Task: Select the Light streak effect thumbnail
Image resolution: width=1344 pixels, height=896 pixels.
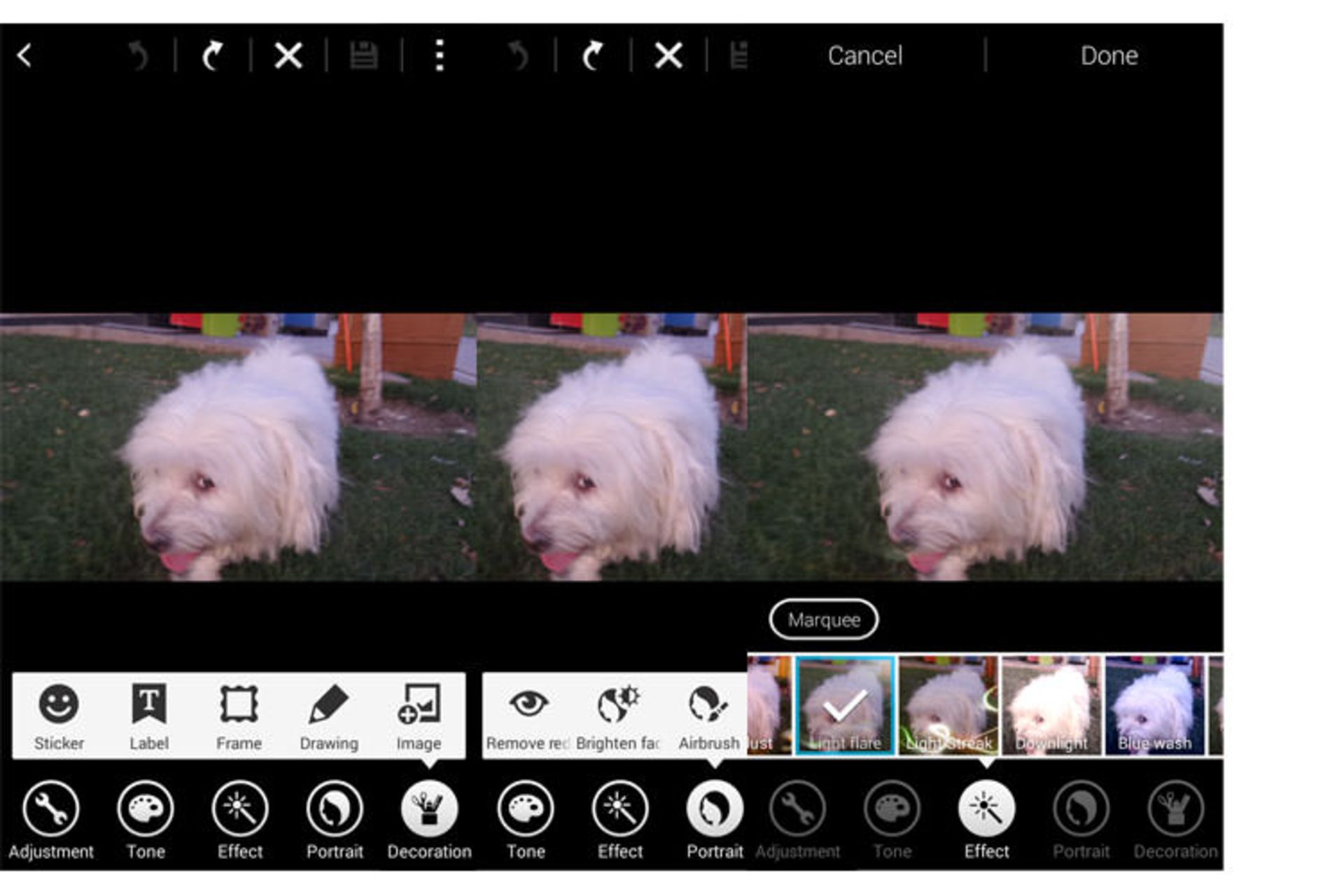Action: tap(949, 705)
